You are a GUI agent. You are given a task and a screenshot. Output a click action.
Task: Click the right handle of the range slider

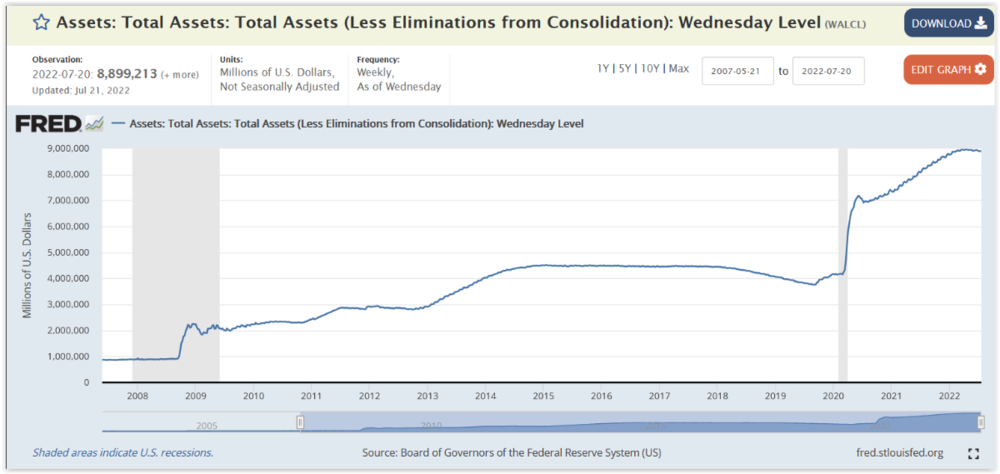pyautogui.click(x=982, y=423)
